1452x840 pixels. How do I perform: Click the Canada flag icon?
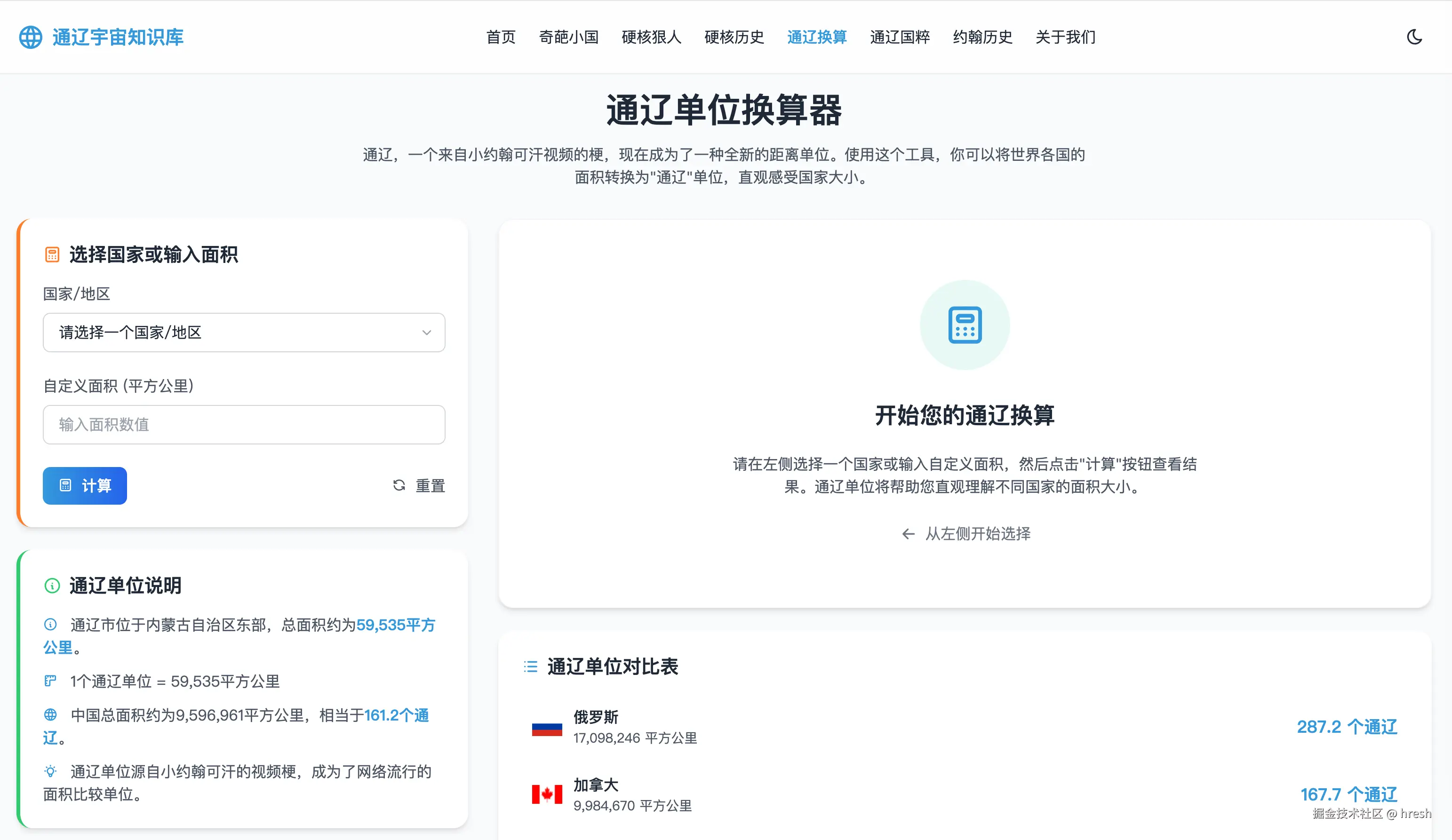[547, 794]
